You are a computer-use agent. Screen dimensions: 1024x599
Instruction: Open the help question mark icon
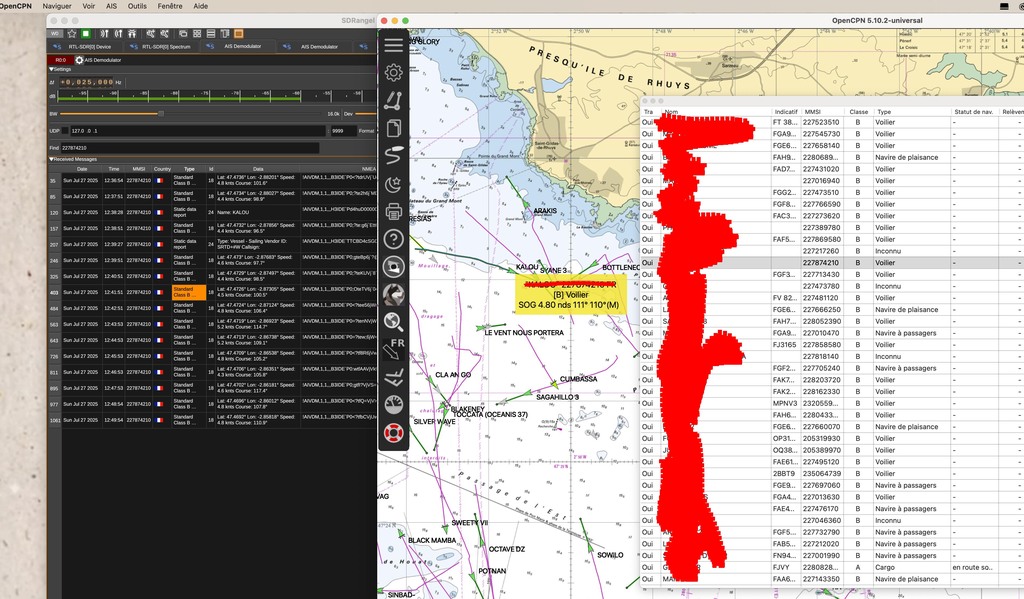click(393, 239)
